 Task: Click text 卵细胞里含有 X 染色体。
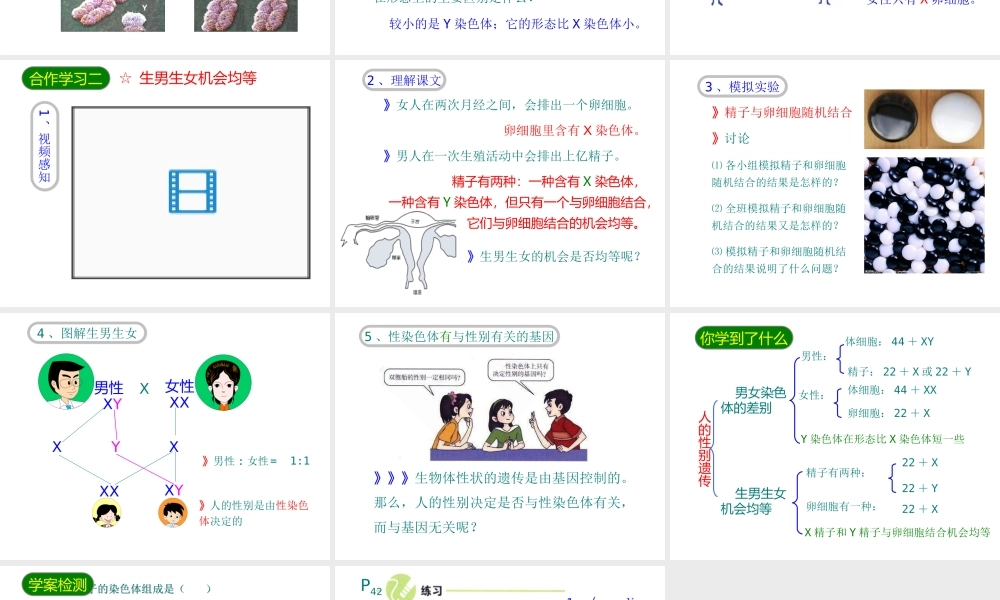(573, 131)
